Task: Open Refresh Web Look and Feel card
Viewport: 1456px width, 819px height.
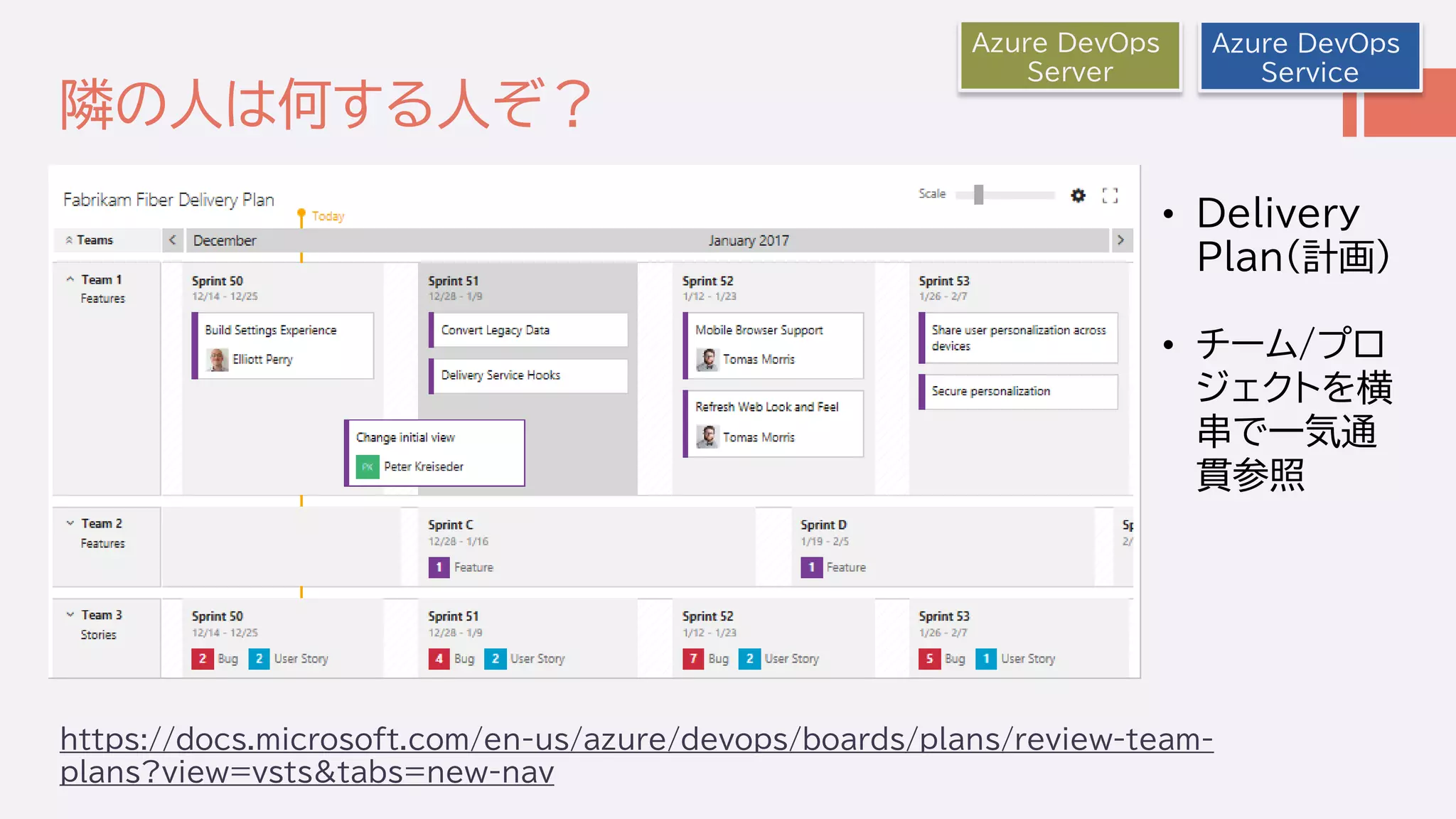Action: (773, 424)
